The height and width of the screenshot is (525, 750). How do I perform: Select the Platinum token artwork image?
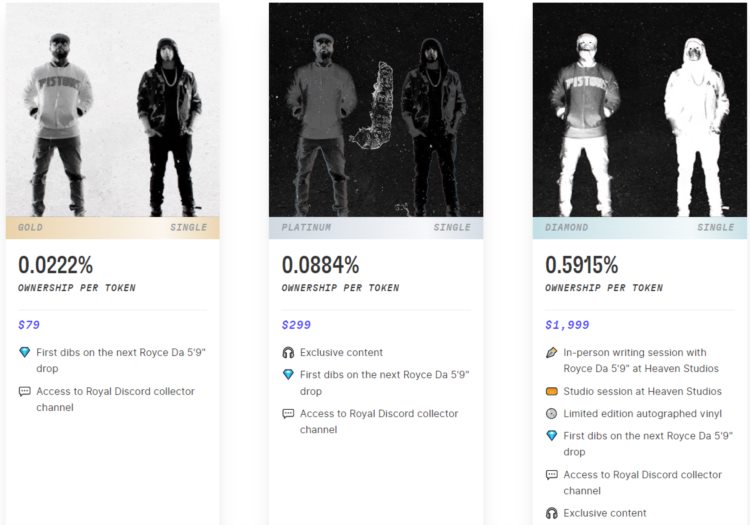pos(376,110)
